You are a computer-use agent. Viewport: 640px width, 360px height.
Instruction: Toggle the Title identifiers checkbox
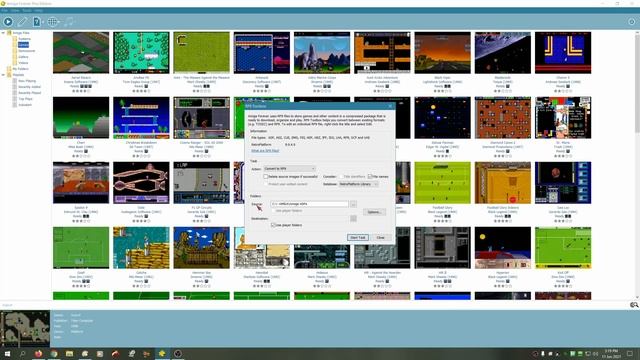[341, 176]
